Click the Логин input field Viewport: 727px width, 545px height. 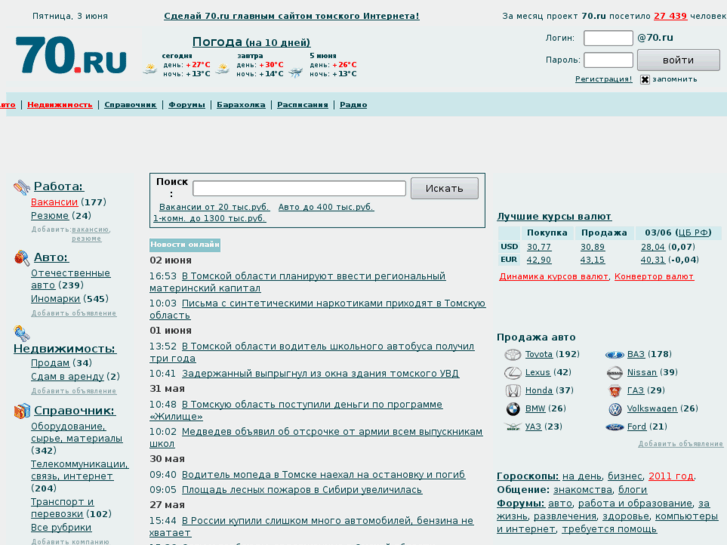(608, 38)
